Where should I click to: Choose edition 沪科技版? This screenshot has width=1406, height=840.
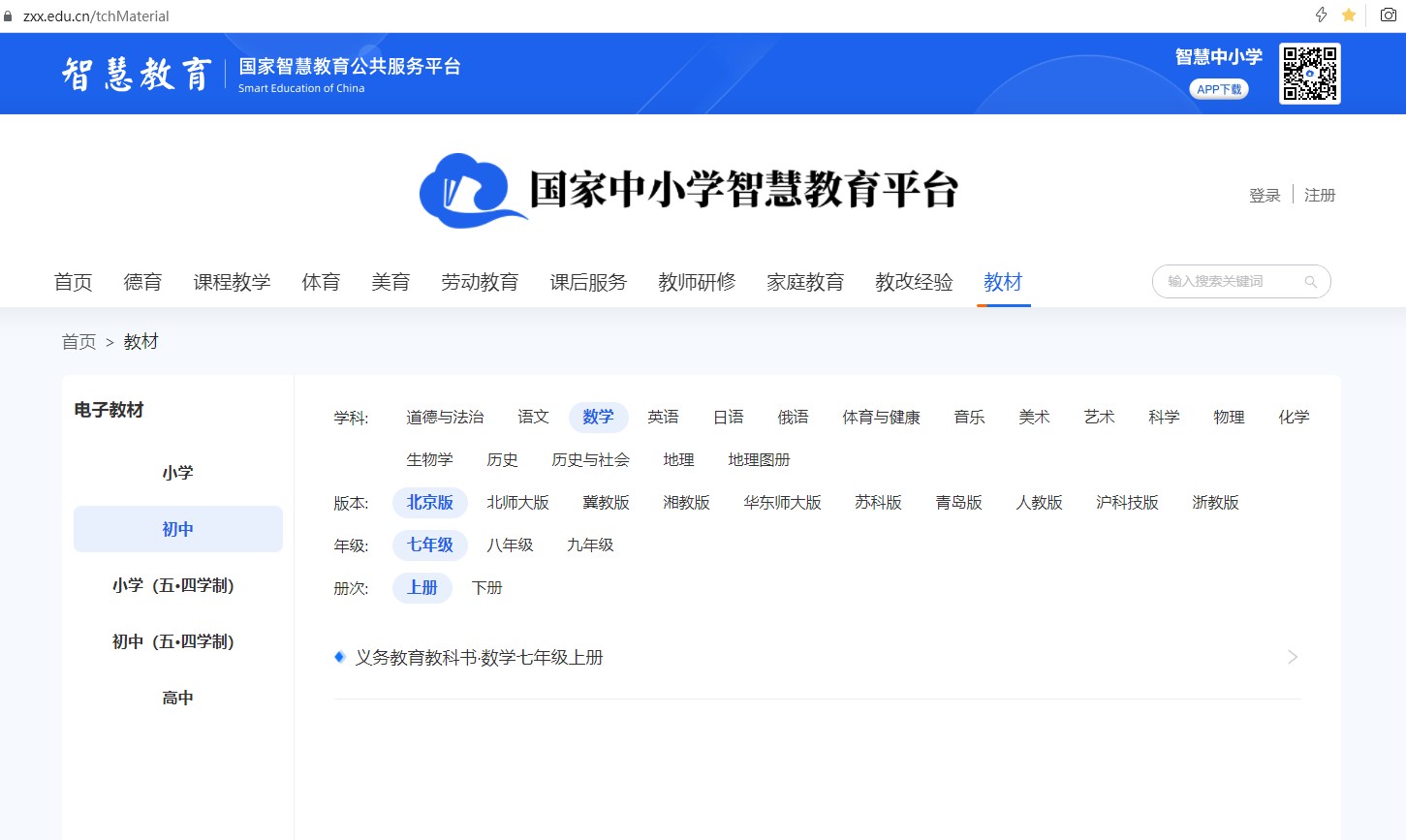pos(1128,502)
